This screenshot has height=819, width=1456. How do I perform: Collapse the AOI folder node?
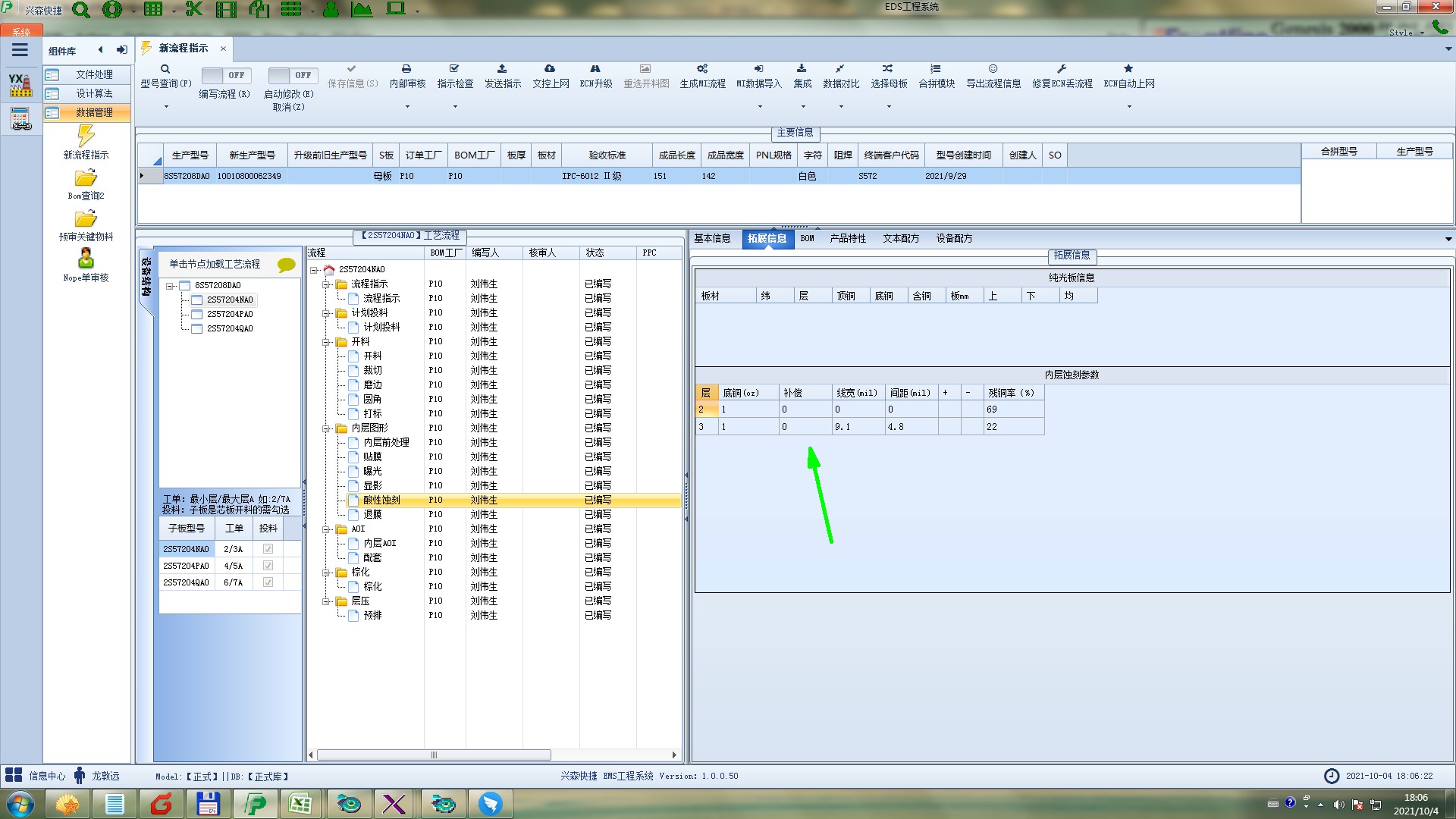326,529
